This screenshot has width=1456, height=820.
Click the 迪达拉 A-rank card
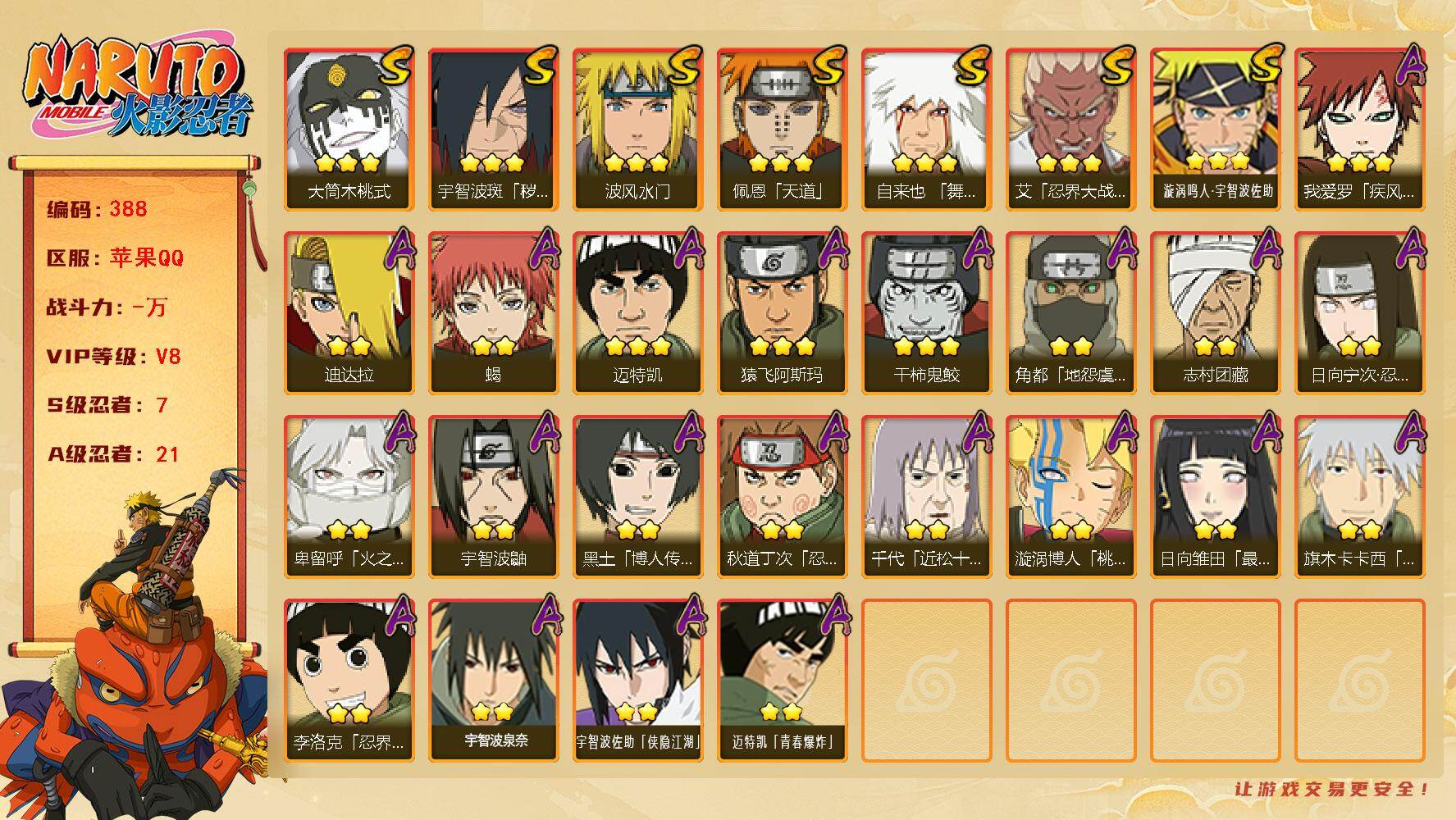(x=349, y=313)
